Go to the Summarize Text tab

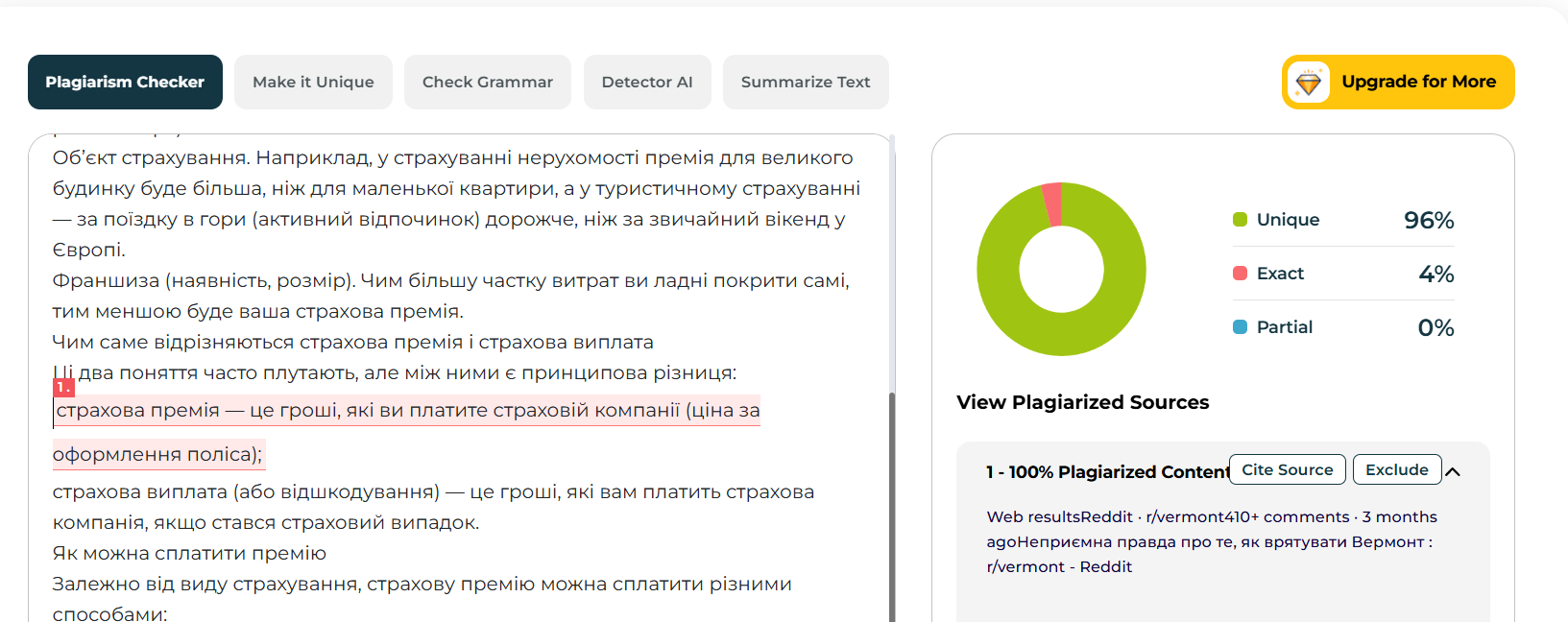click(805, 83)
